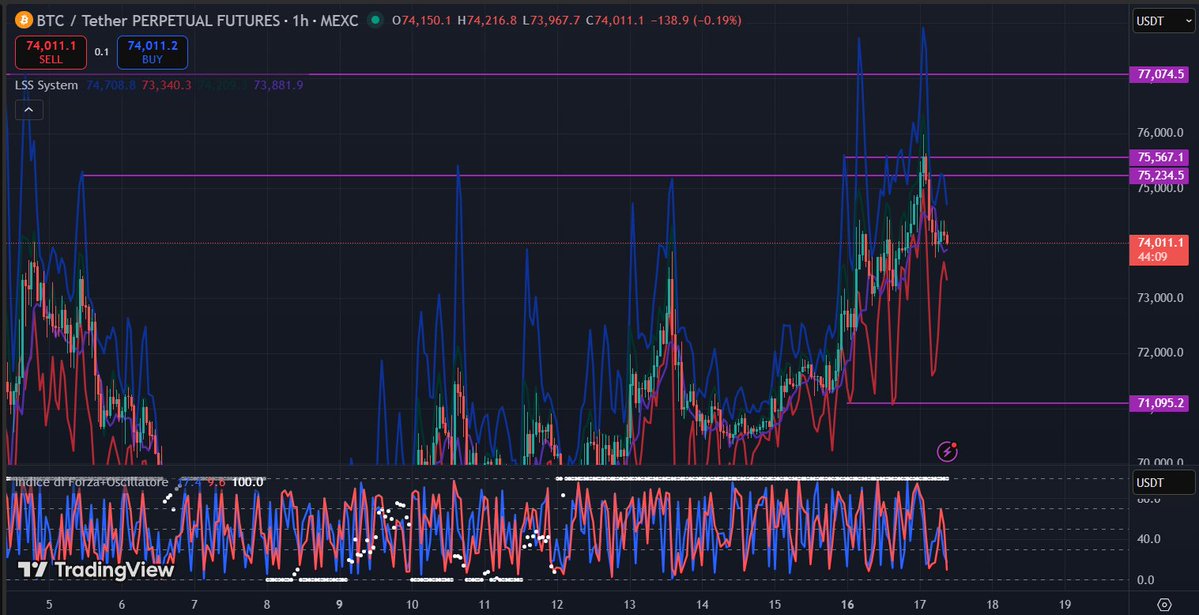1199x615 pixels.
Task: Click the 75,234.5 price line label
Action: pos(1161,175)
